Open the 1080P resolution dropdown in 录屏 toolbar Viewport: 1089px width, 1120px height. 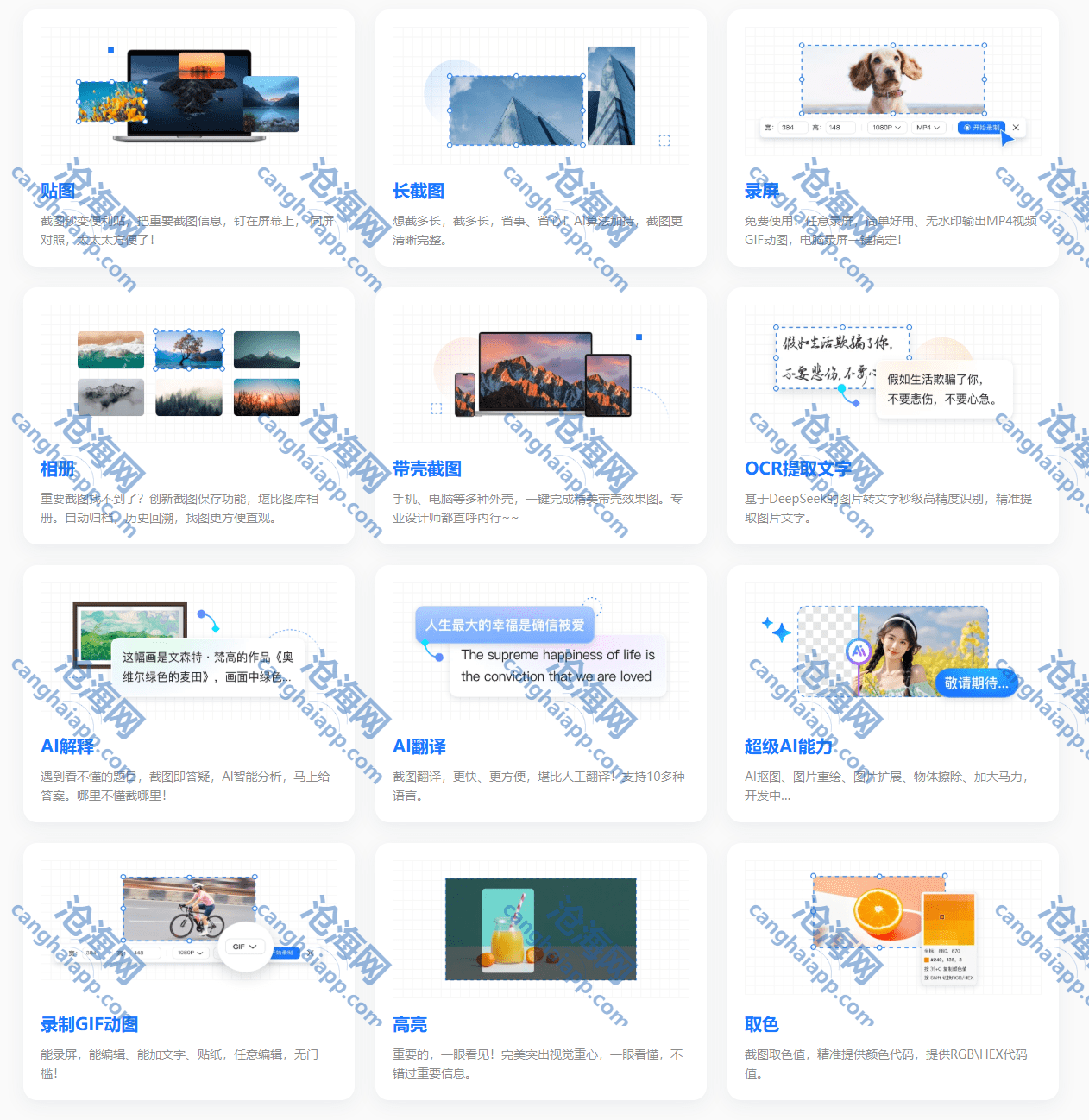point(885,128)
